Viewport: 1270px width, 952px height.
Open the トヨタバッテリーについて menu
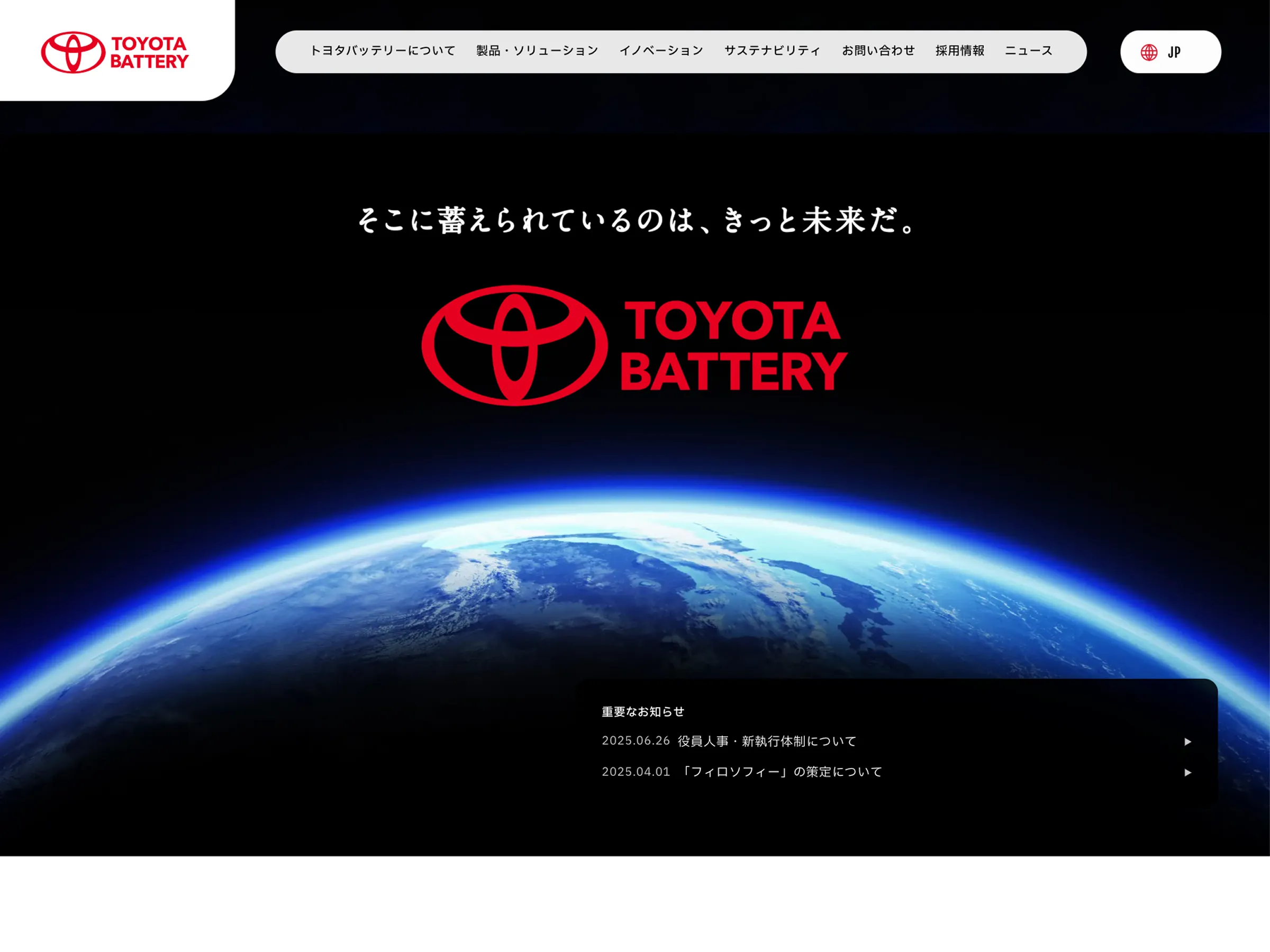[383, 51]
